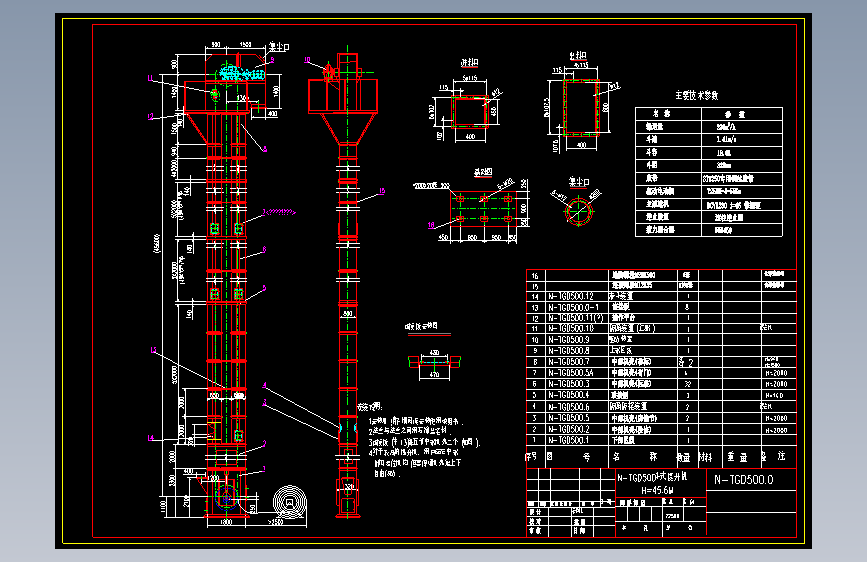This screenshot has height=562, width=867.
Task: Pick part number N-TGD500.4 in parts list
Action: [x=569, y=395]
